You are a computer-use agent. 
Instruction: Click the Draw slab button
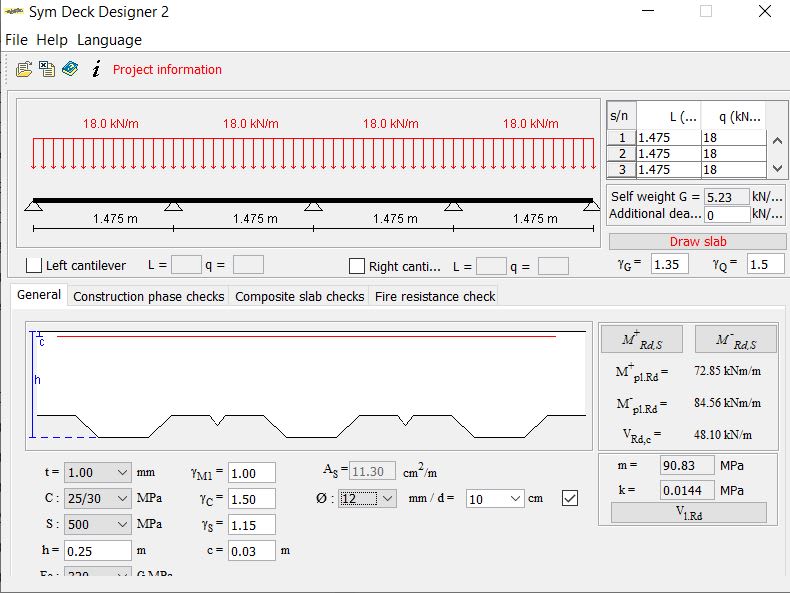click(697, 242)
